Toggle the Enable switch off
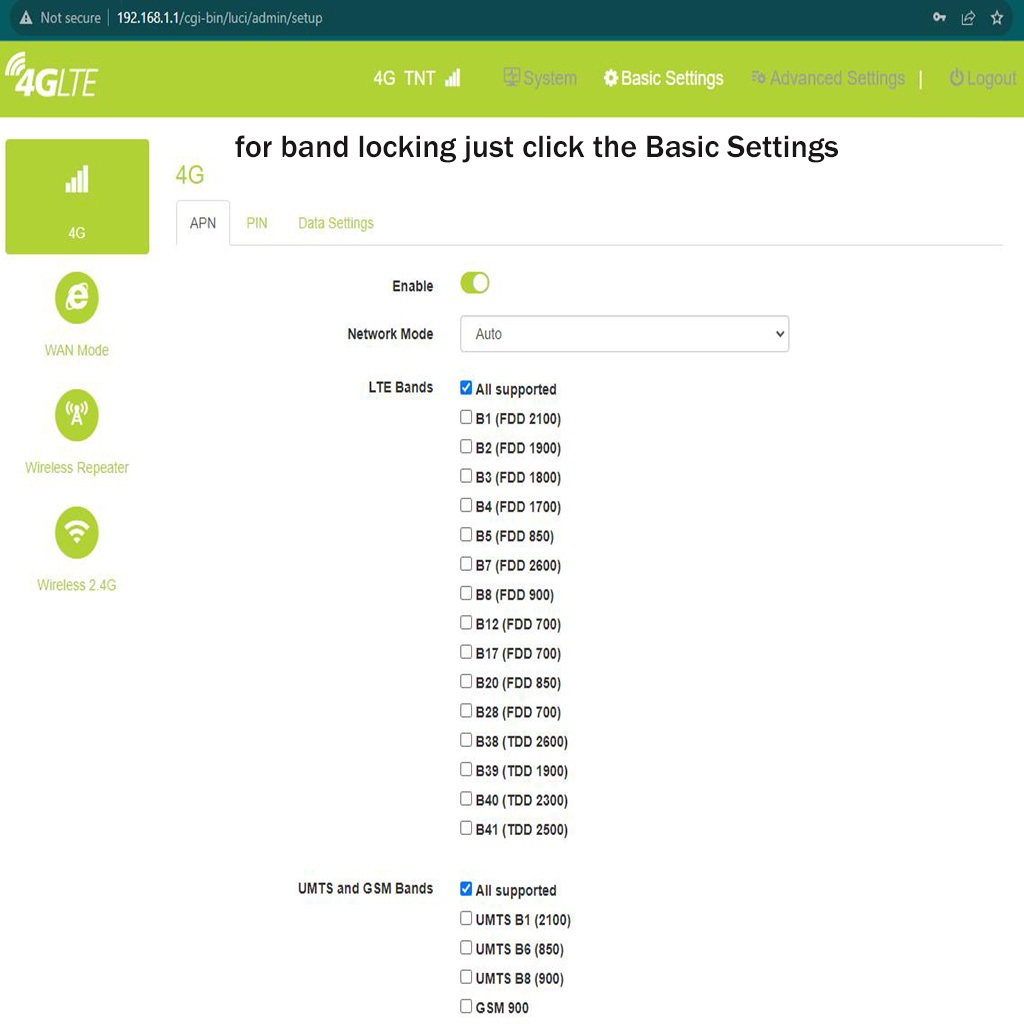The width and height of the screenshot is (1024, 1024). [x=475, y=284]
